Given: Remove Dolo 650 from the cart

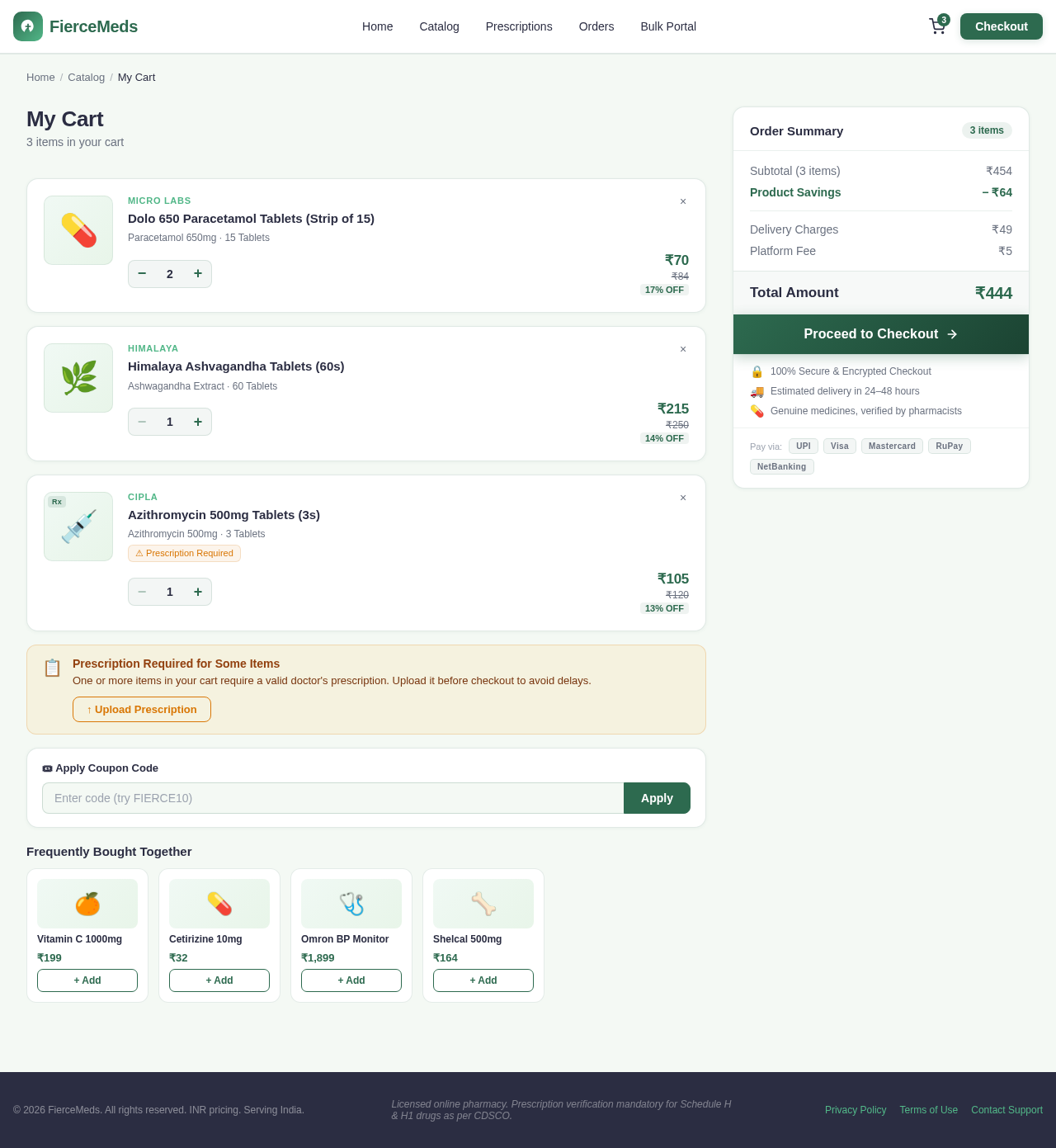Looking at the screenshot, I should click(x=682, y=201).
